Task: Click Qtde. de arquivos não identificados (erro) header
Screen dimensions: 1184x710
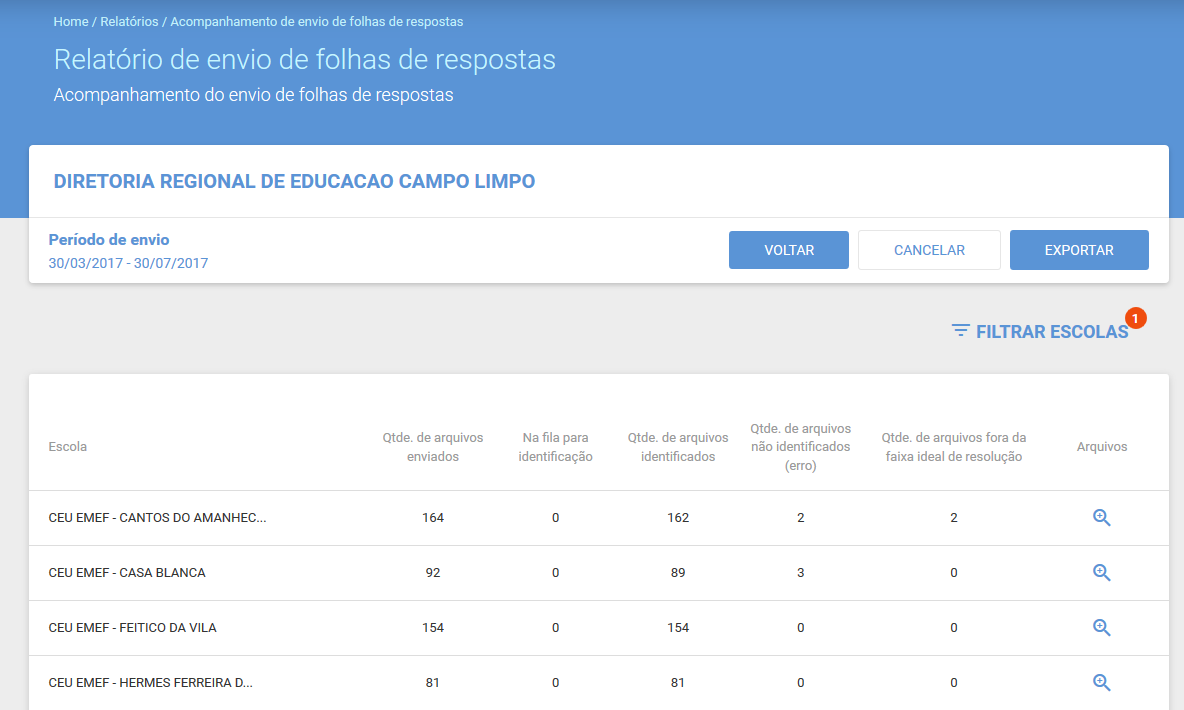Action: (x=800, y=446)
